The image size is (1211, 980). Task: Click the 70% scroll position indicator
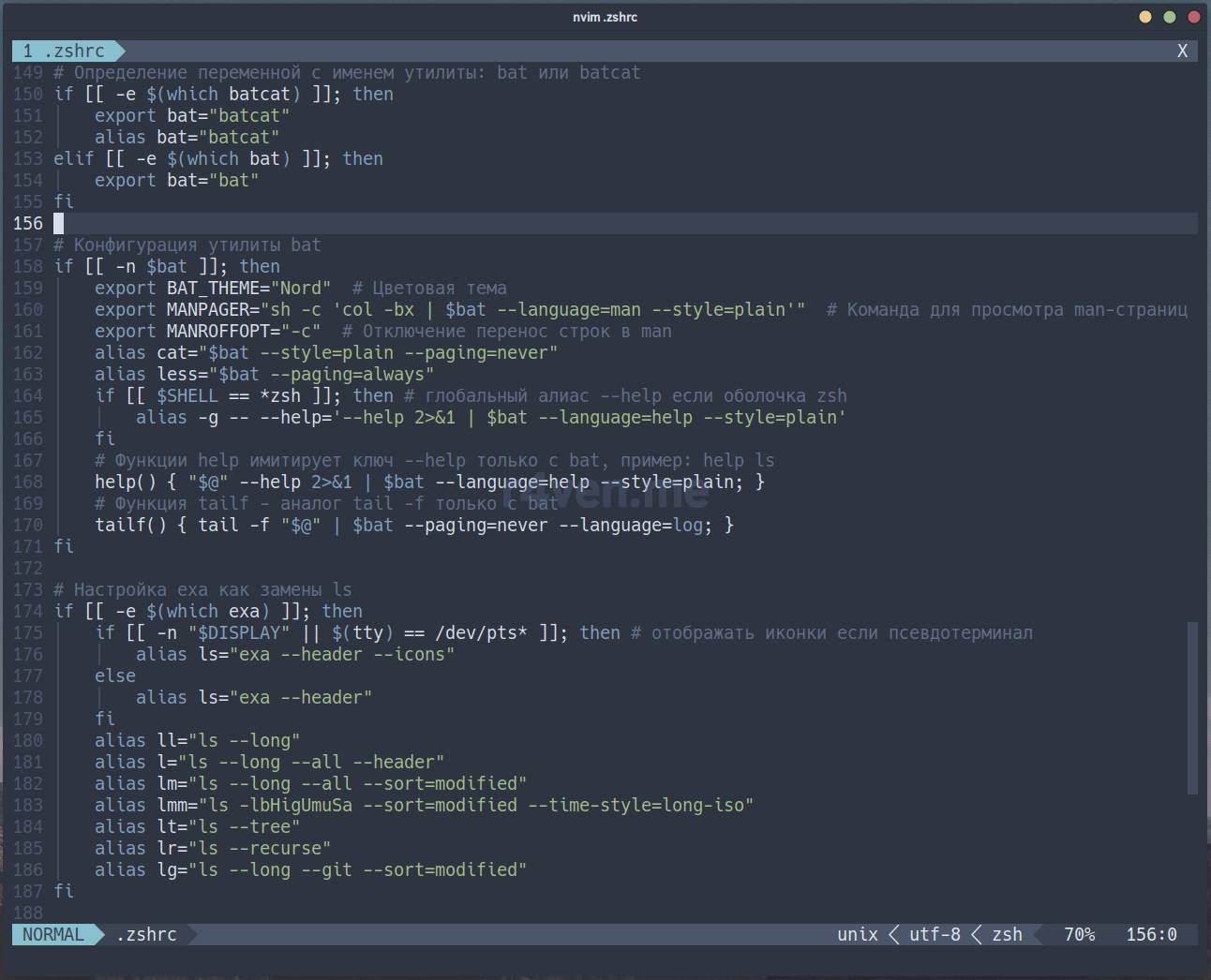pos(1079,934)
